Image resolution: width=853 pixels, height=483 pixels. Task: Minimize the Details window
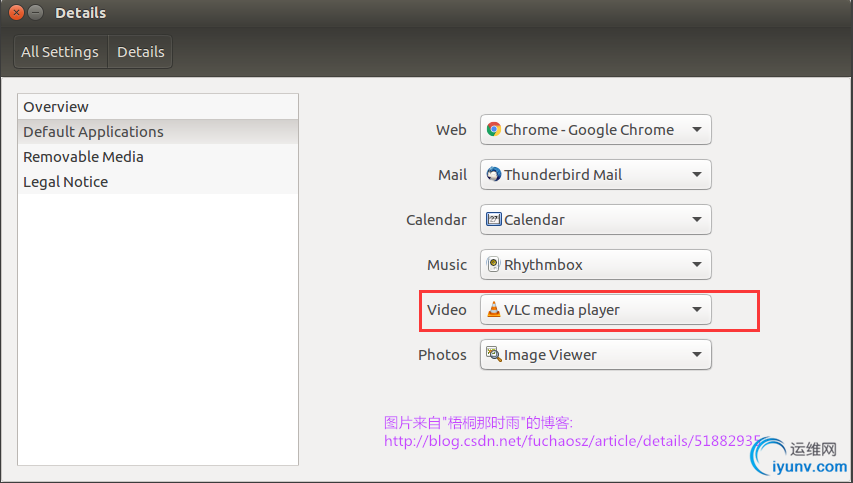click(x=35, y=12)
